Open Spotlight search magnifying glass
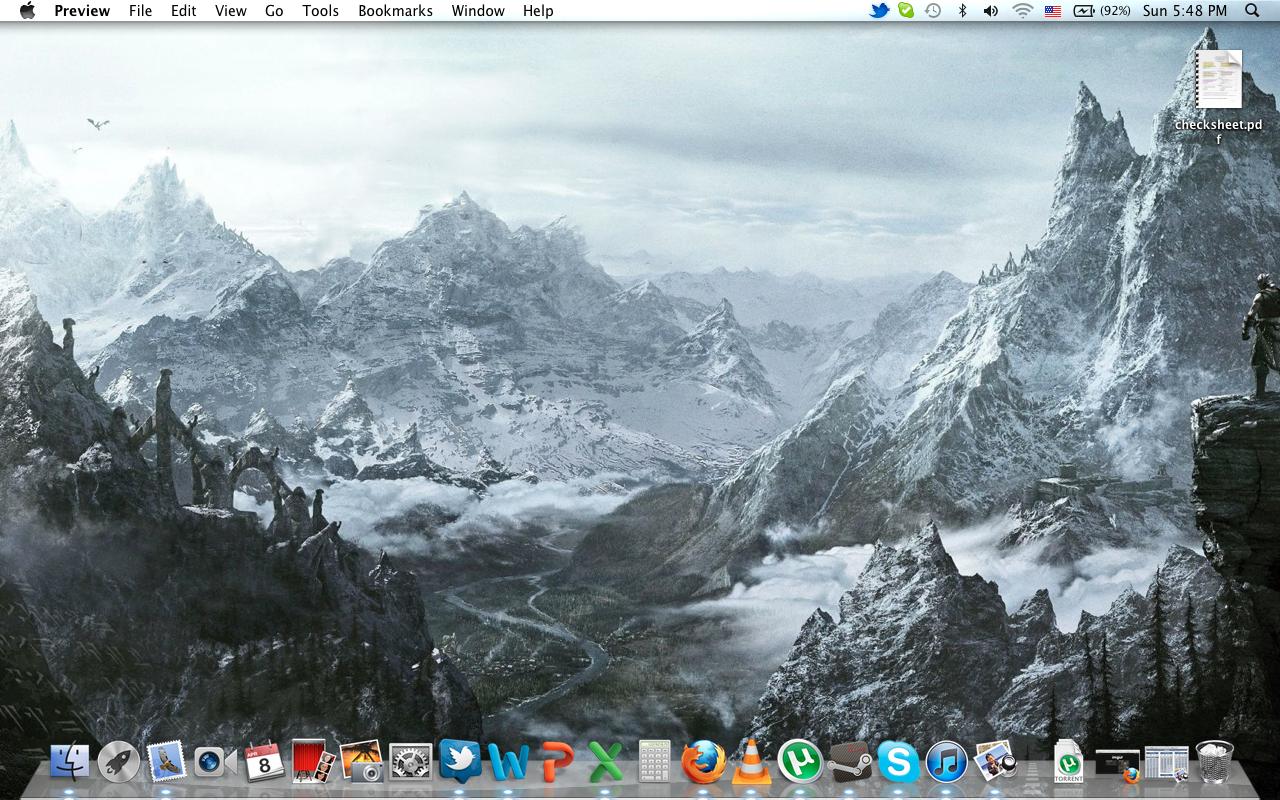1280x800 pixels. coord(1252,11)
